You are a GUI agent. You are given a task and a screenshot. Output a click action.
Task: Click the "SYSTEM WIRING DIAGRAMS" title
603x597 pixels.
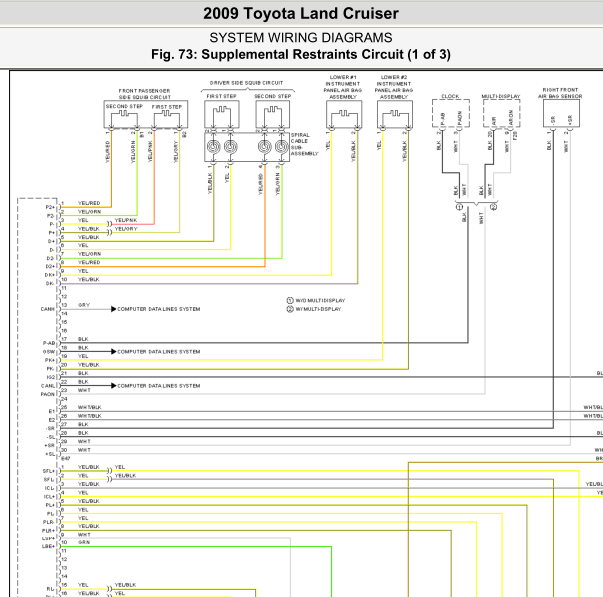[301, 38]
